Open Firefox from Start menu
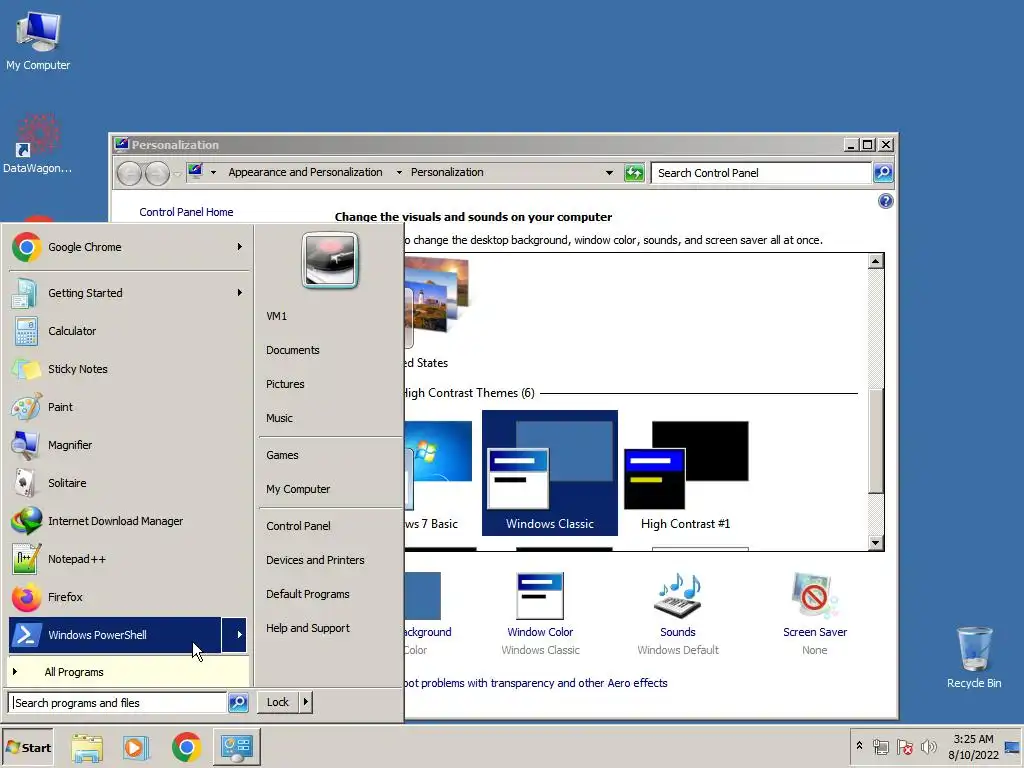This screenshot has width=1024, height=768. pyautogui.click(x=128, y=597)
